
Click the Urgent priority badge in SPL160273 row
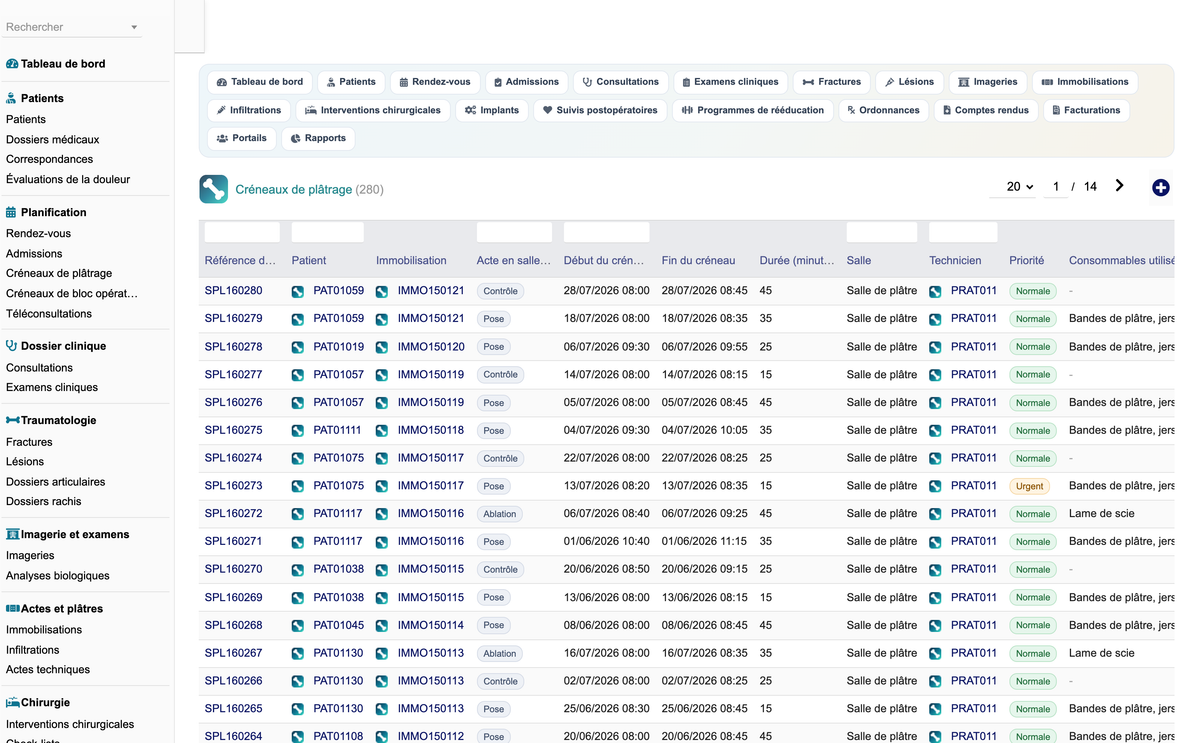(1029, 487)
